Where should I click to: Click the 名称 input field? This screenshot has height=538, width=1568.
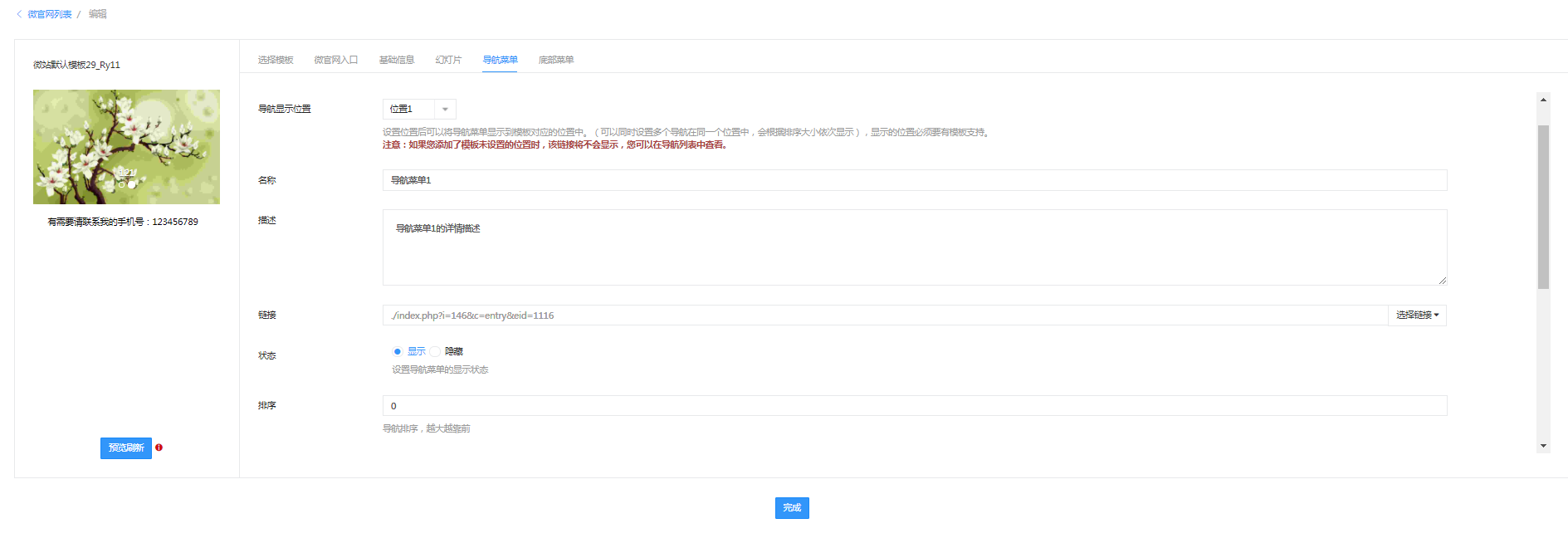point(914,180)
